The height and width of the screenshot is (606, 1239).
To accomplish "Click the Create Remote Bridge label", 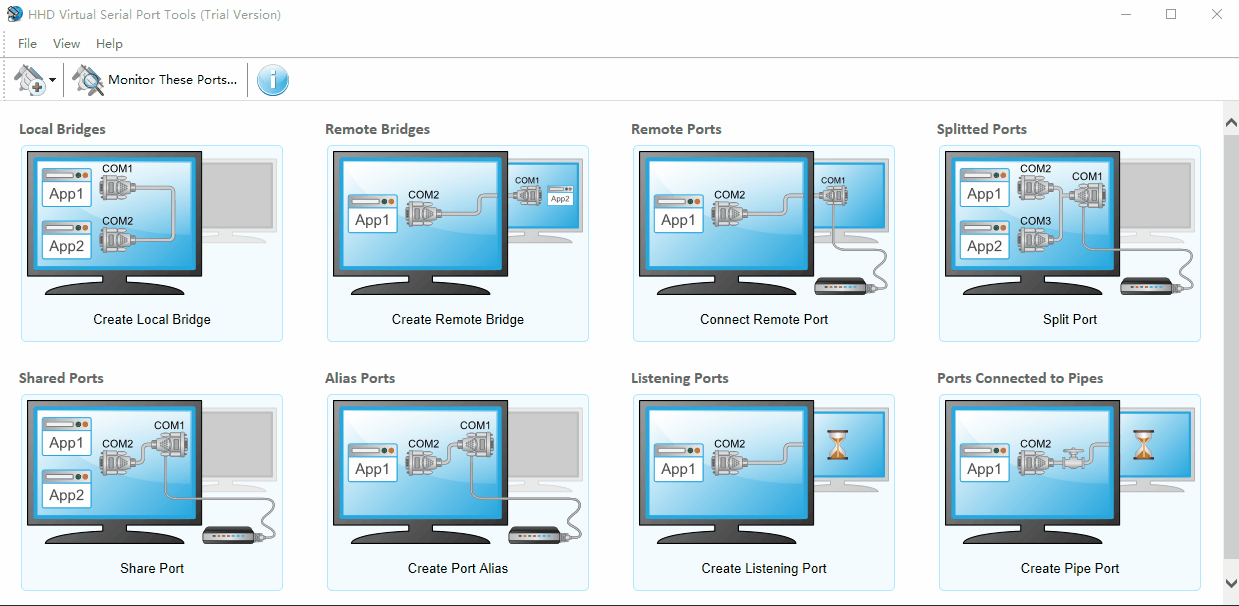I will (457, 320).
